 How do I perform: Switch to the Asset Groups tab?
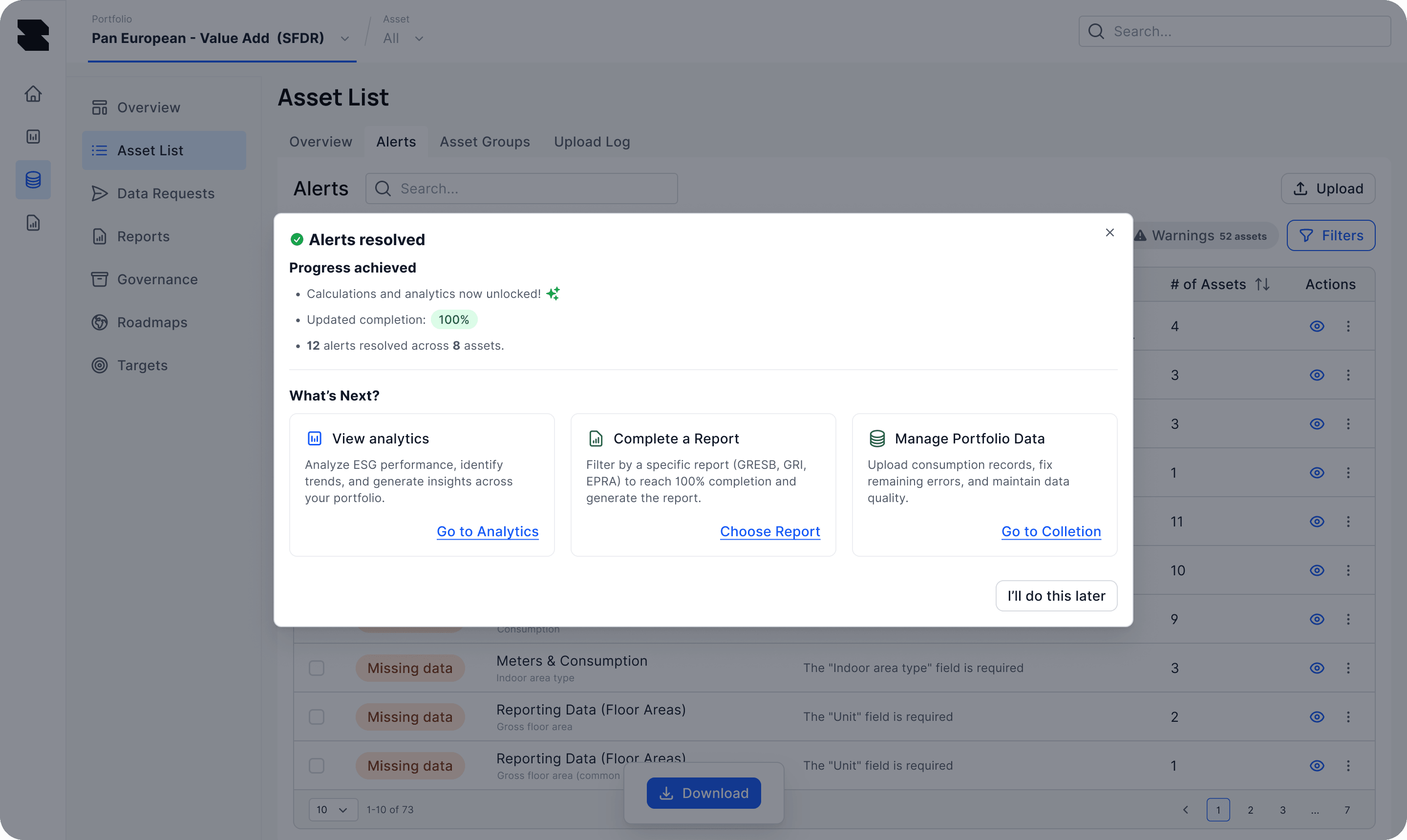click(x=485, y=142)
